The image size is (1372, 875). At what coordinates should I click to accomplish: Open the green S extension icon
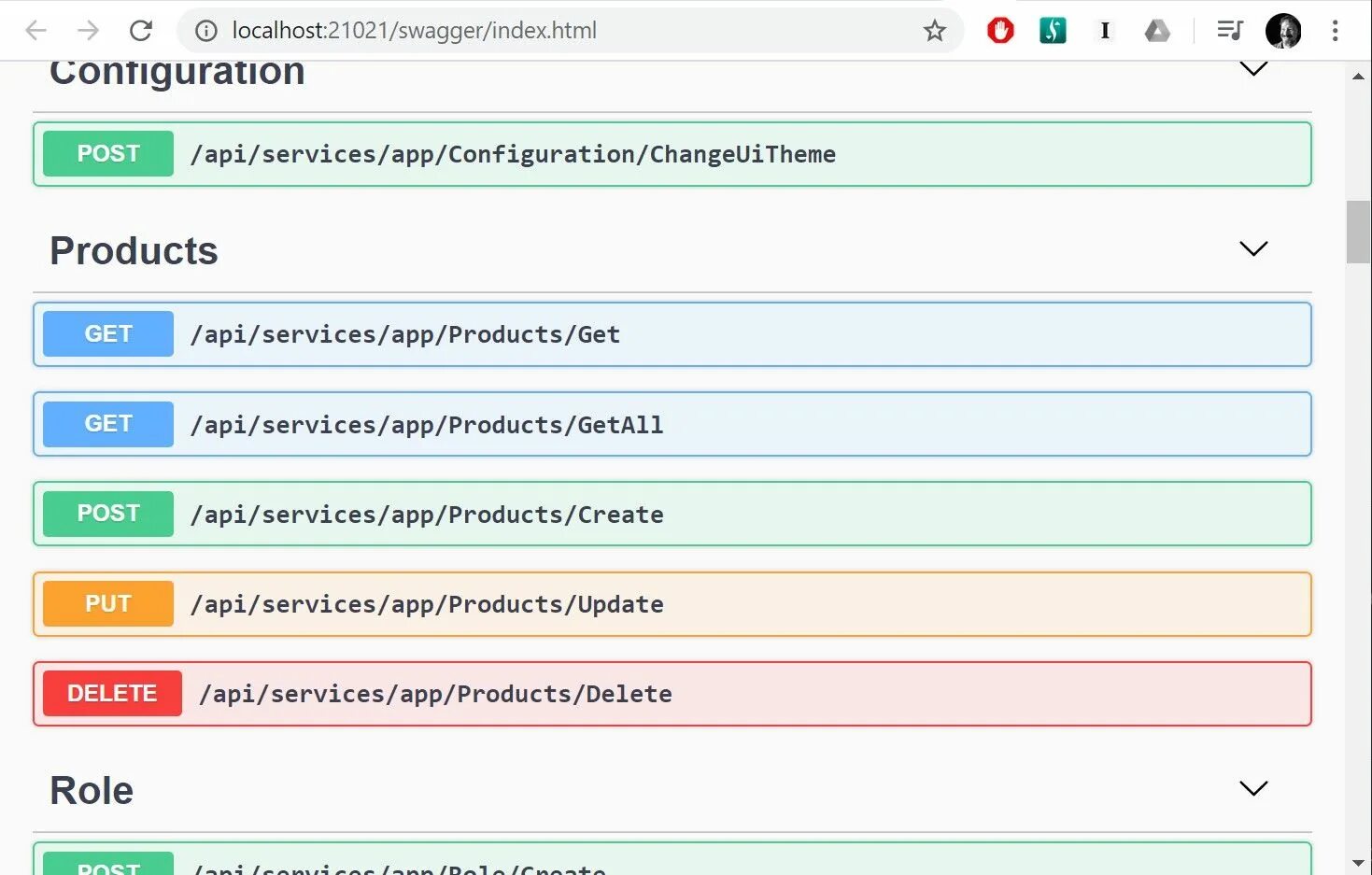[1053, 31]
